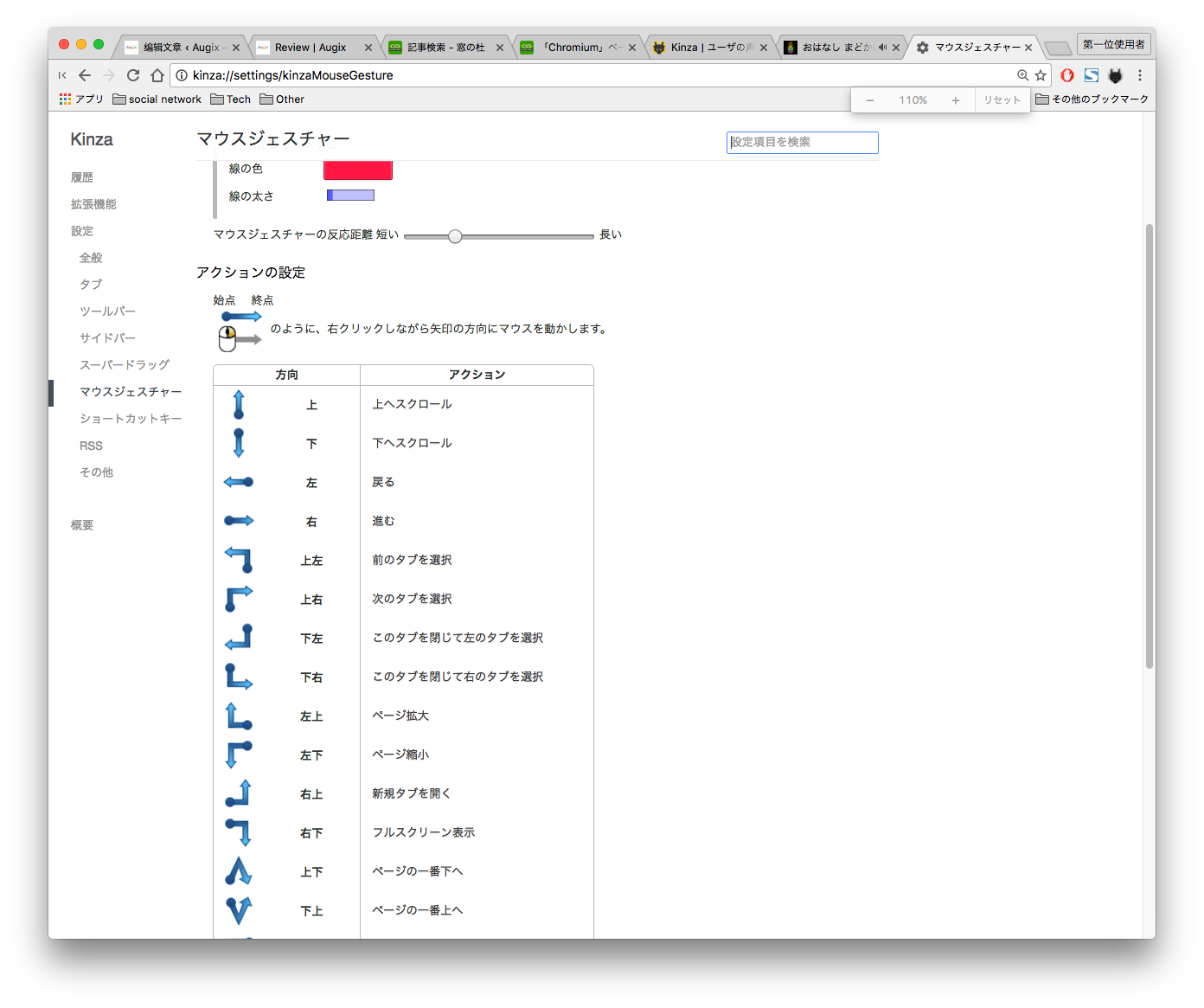Open ショートカットキー settings in the sidebar
1204x1008 pixels.
tap(131, 419)
